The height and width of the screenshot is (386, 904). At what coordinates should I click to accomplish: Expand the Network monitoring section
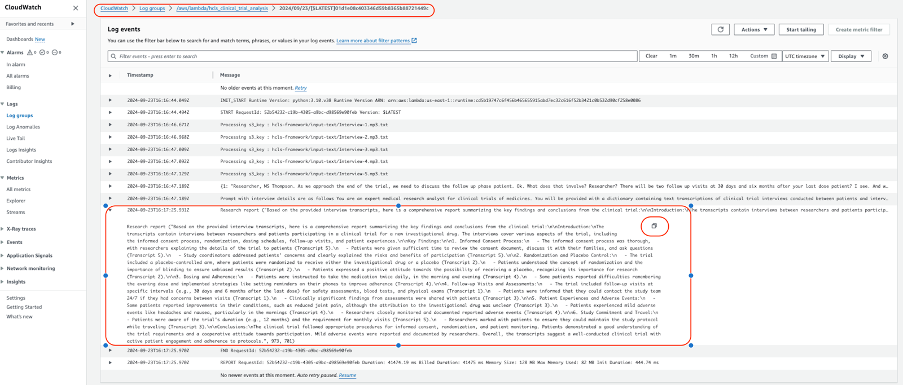coord(3,268)
